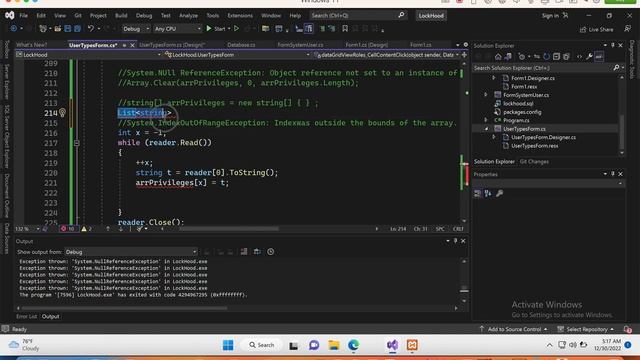Open LockHood.UserTypesForm class dropdown

(238, 55)
